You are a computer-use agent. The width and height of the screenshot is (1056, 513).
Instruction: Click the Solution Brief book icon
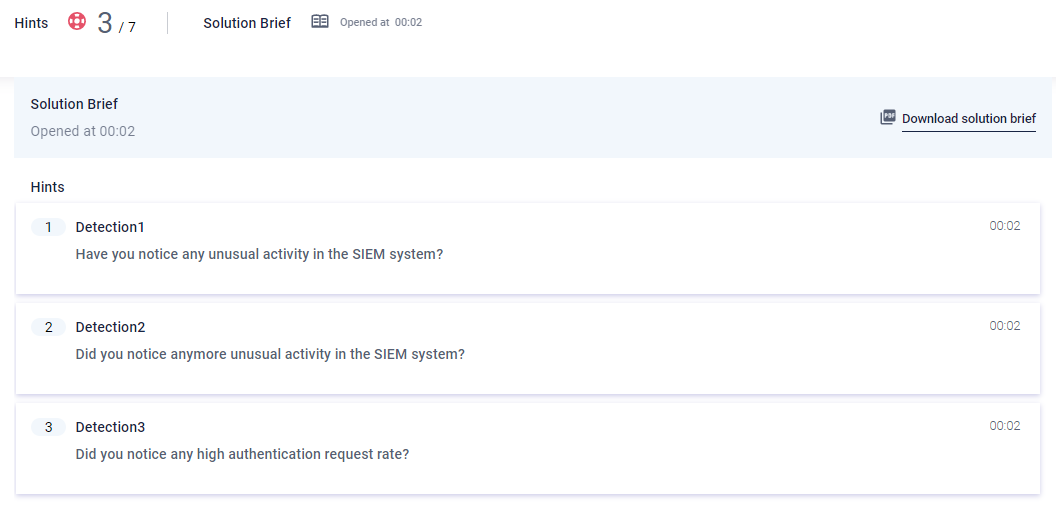coord(320,21)
